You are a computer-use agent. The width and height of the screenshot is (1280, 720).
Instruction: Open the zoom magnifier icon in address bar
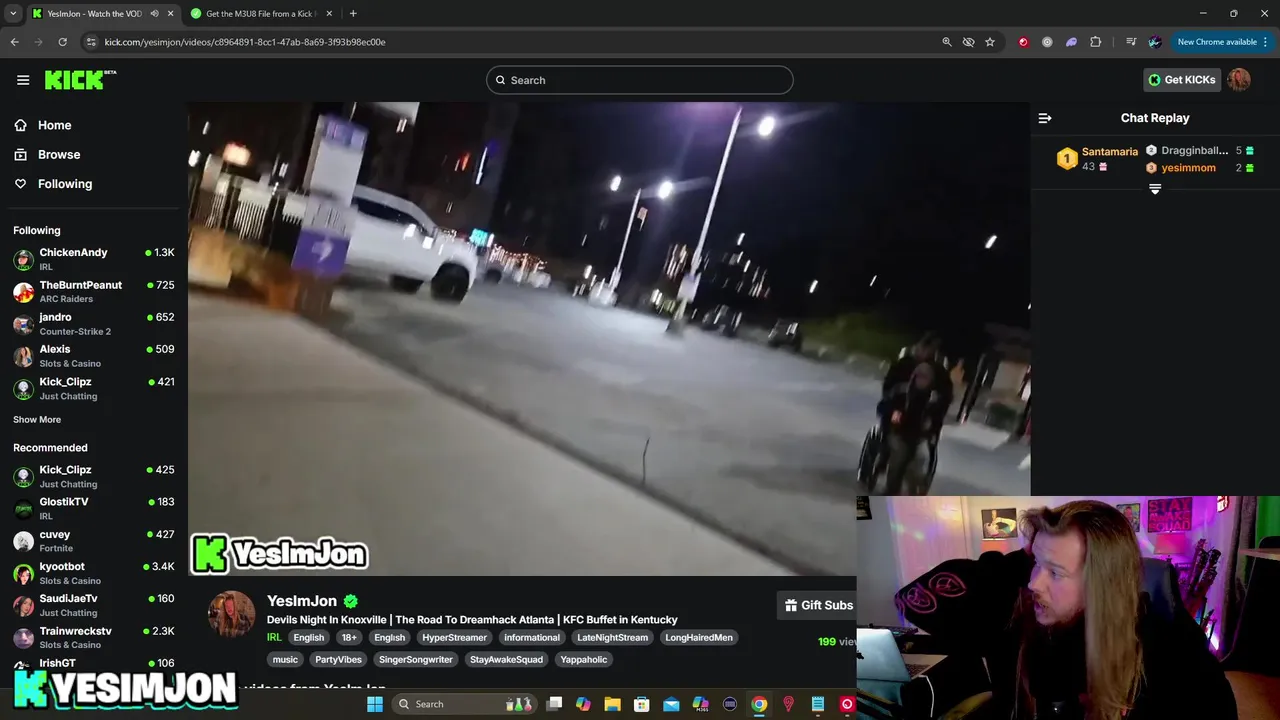pos(947,42)
